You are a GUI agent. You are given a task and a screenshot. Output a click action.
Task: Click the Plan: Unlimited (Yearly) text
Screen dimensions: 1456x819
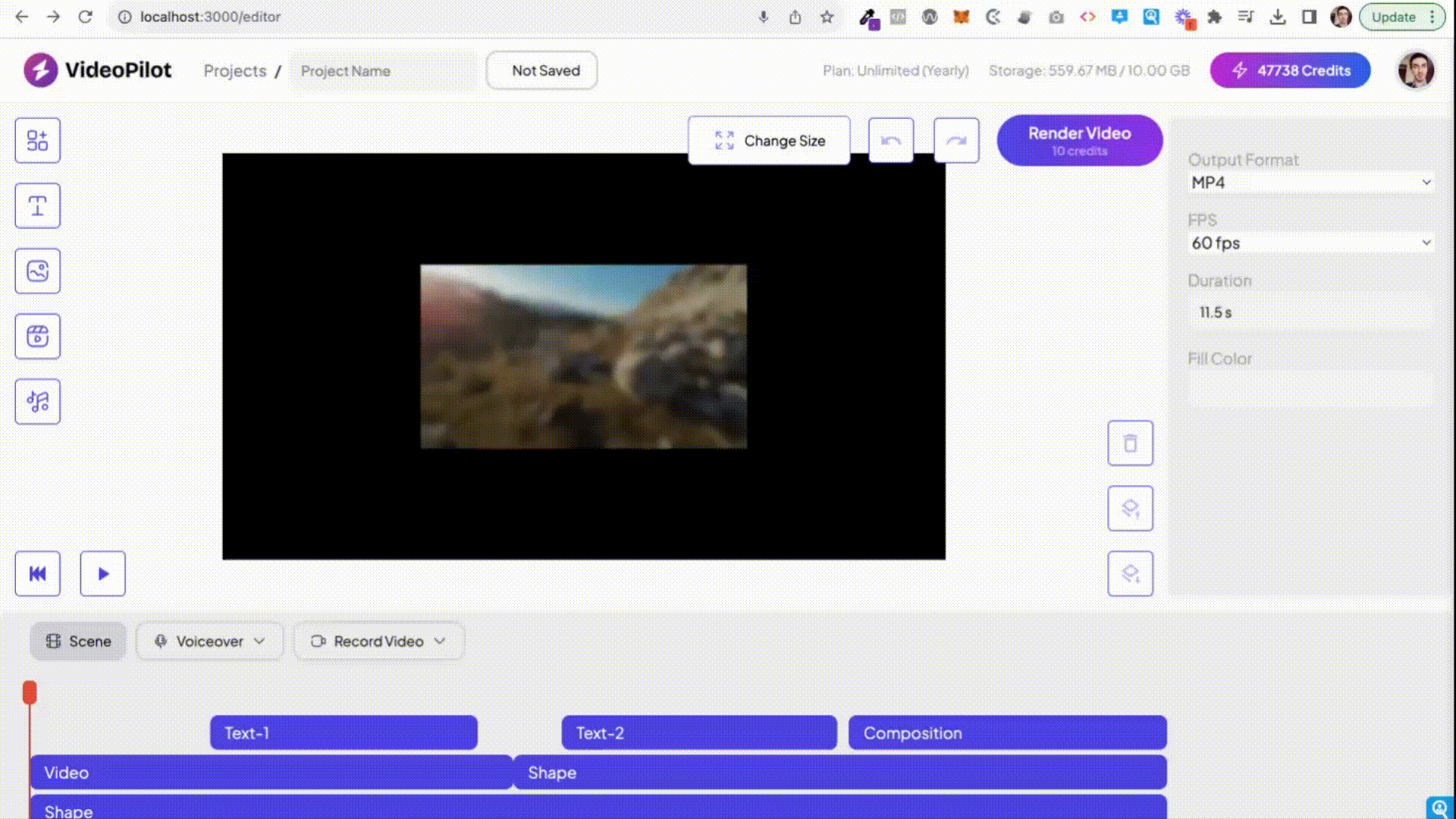[x=896, y=71]
